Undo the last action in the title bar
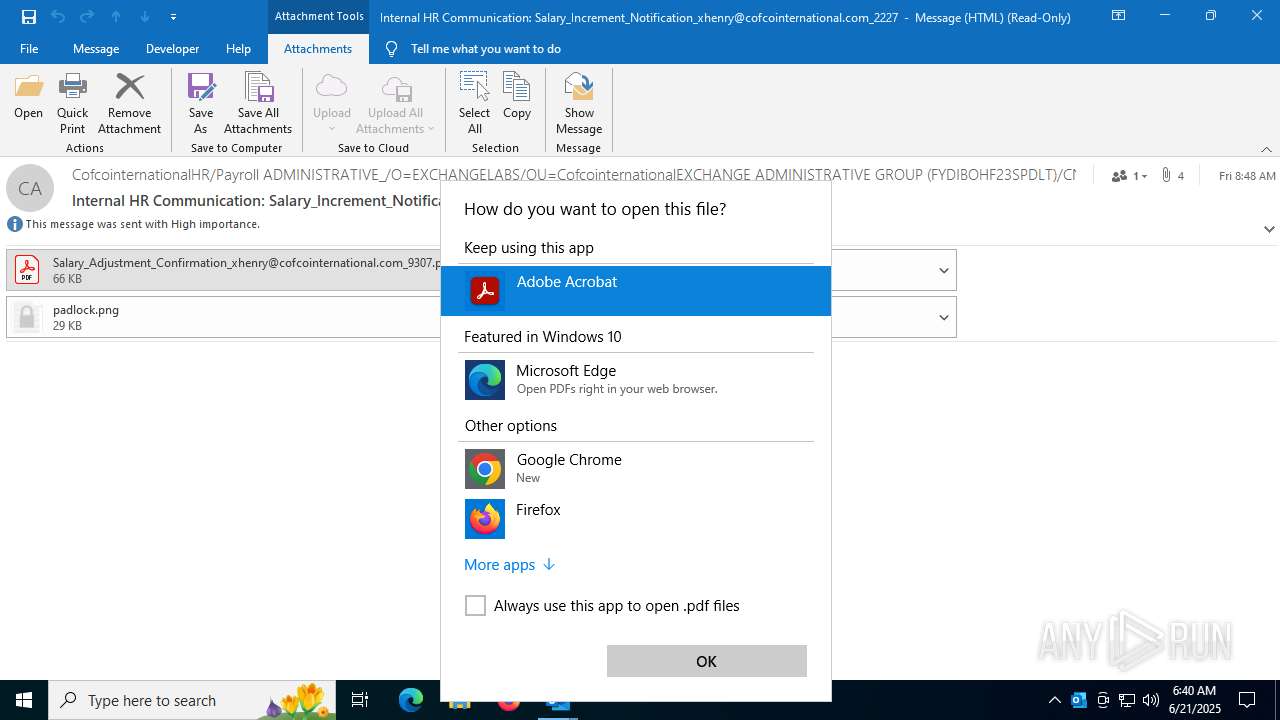This screenshot has width=1280, height=720. (58, 16)
